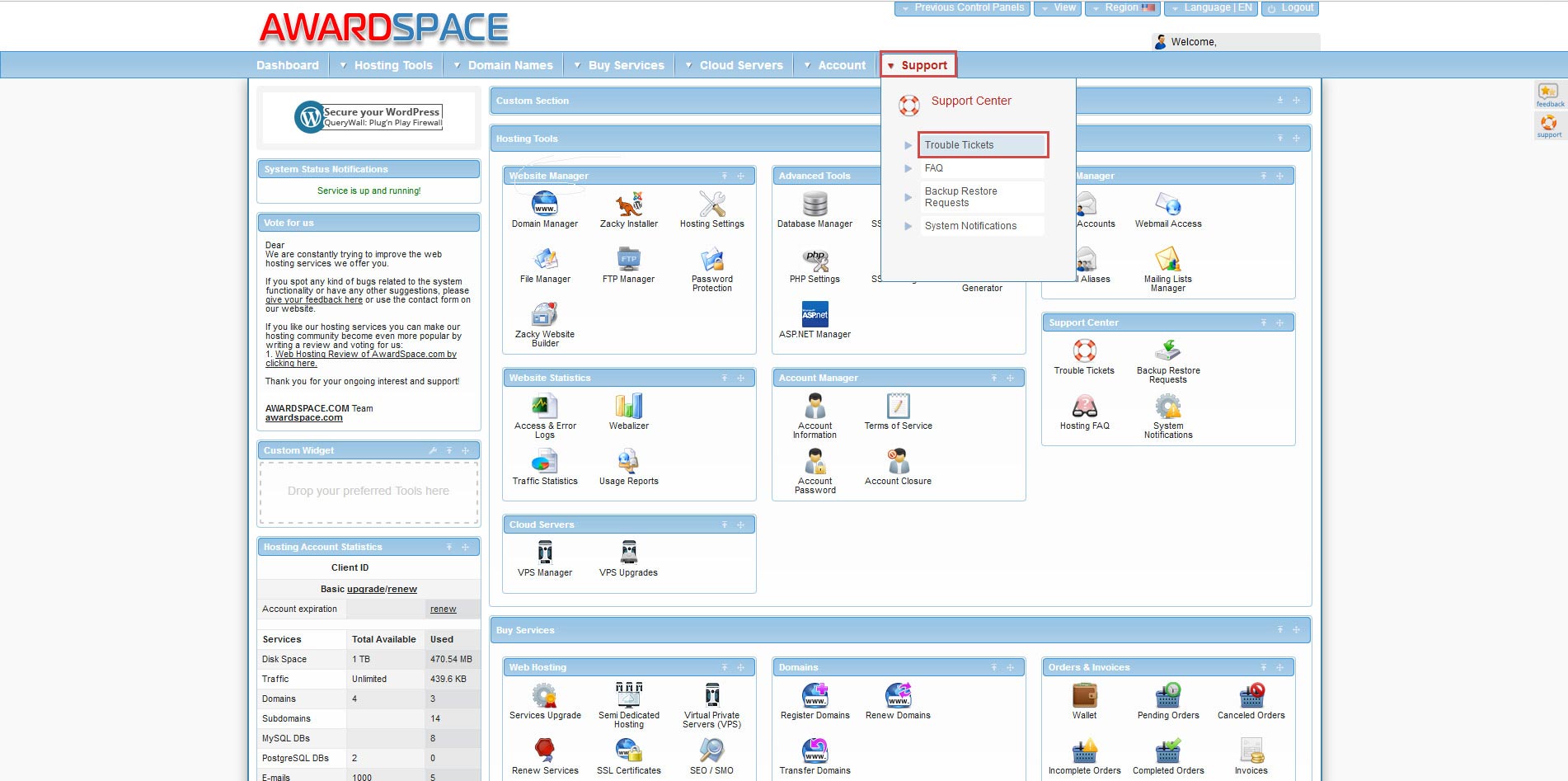1568x781 pixels.
Task: Open the Domain Manager icon
Action: (544, 204)
